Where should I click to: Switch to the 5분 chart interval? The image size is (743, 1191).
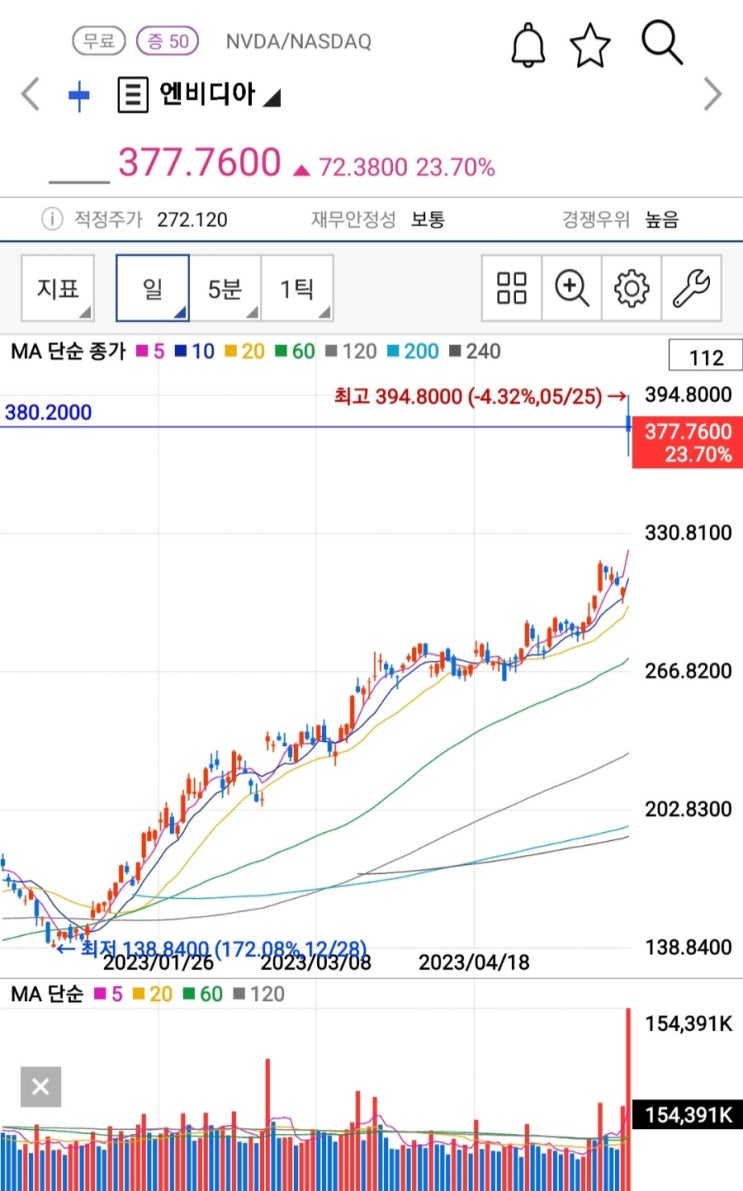[225, 288]
